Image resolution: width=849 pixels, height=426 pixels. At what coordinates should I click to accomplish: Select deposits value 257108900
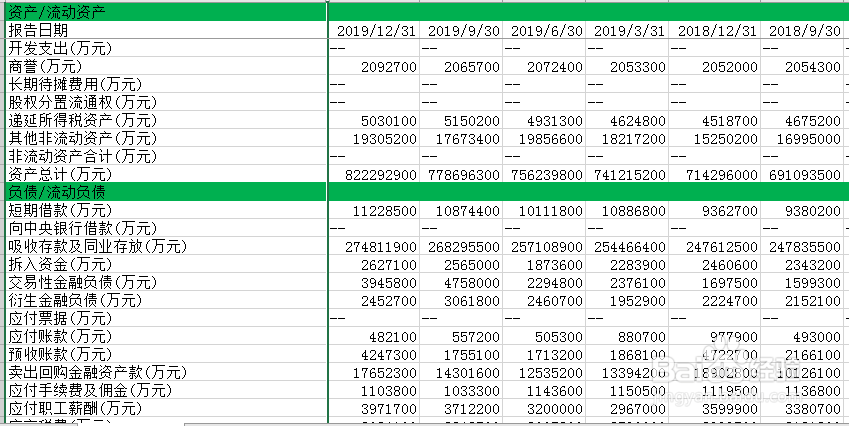point(544,246)
